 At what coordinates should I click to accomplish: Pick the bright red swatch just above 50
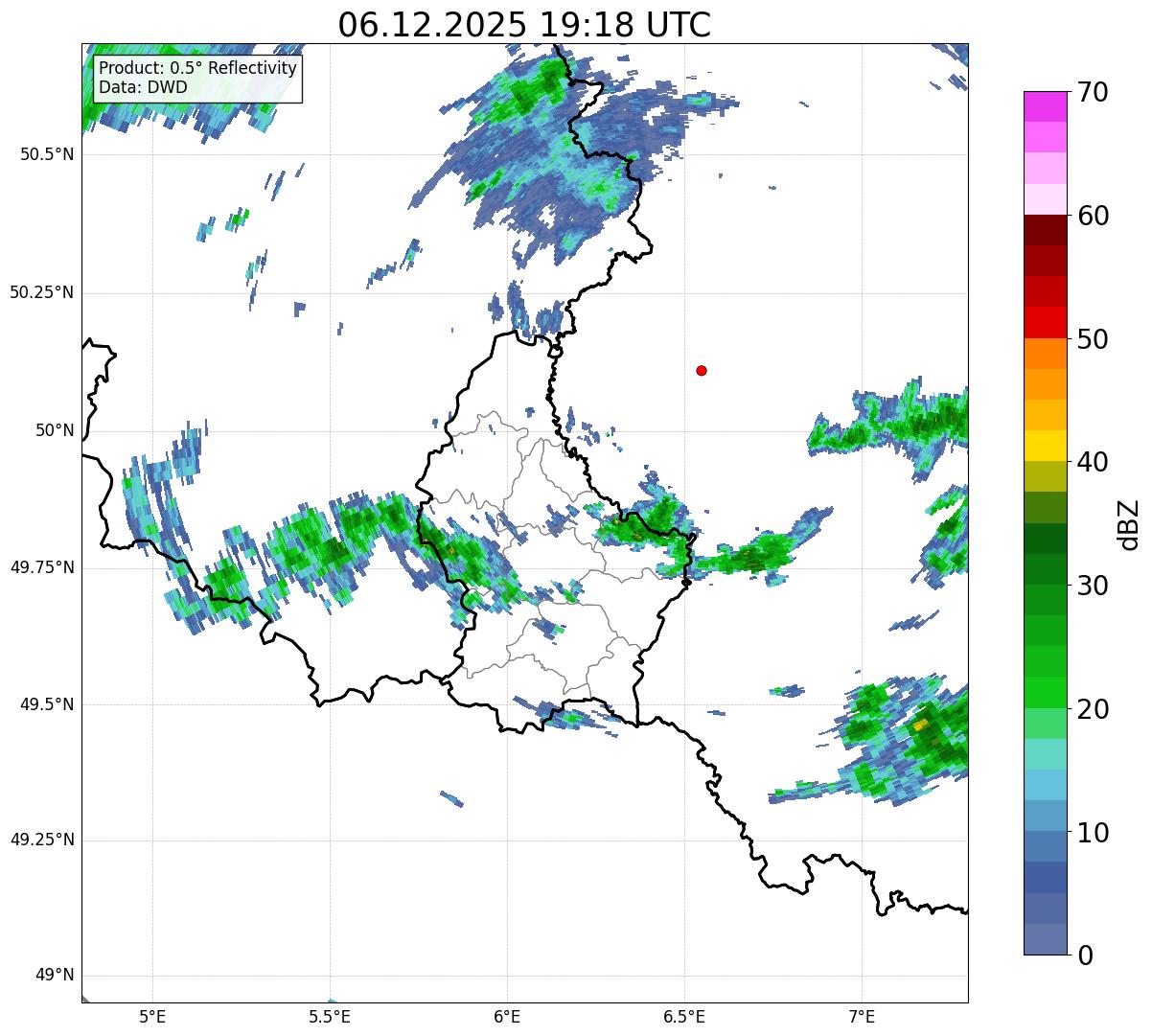[1046, 323]
